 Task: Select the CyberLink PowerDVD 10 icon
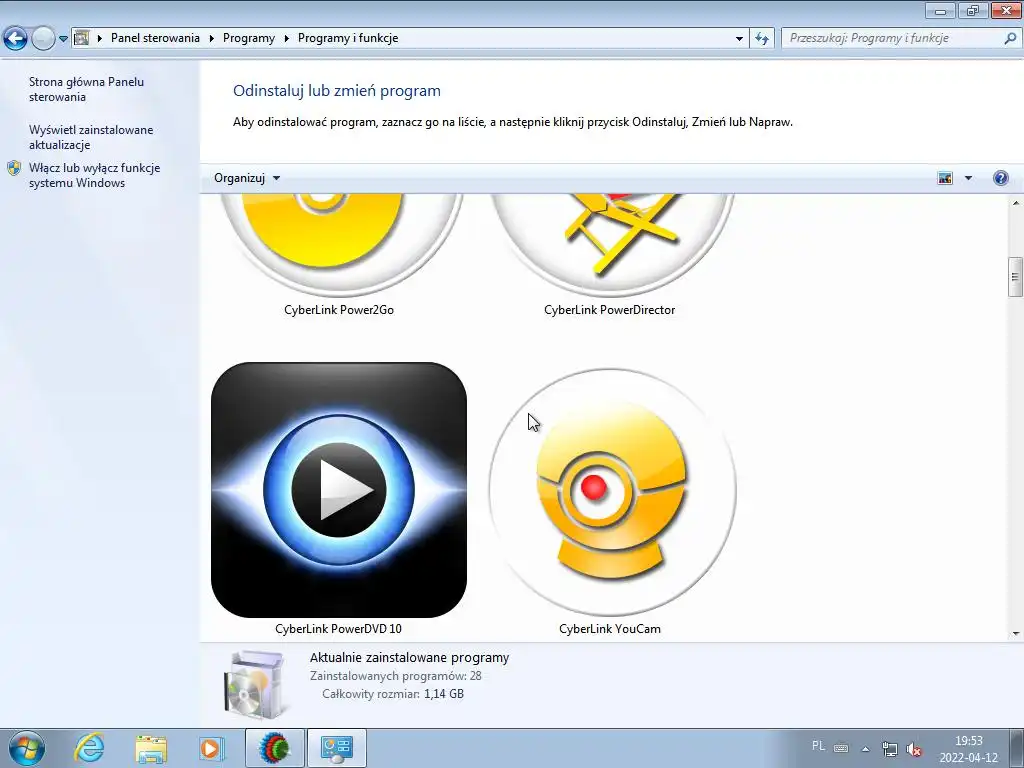coord(339,490)
